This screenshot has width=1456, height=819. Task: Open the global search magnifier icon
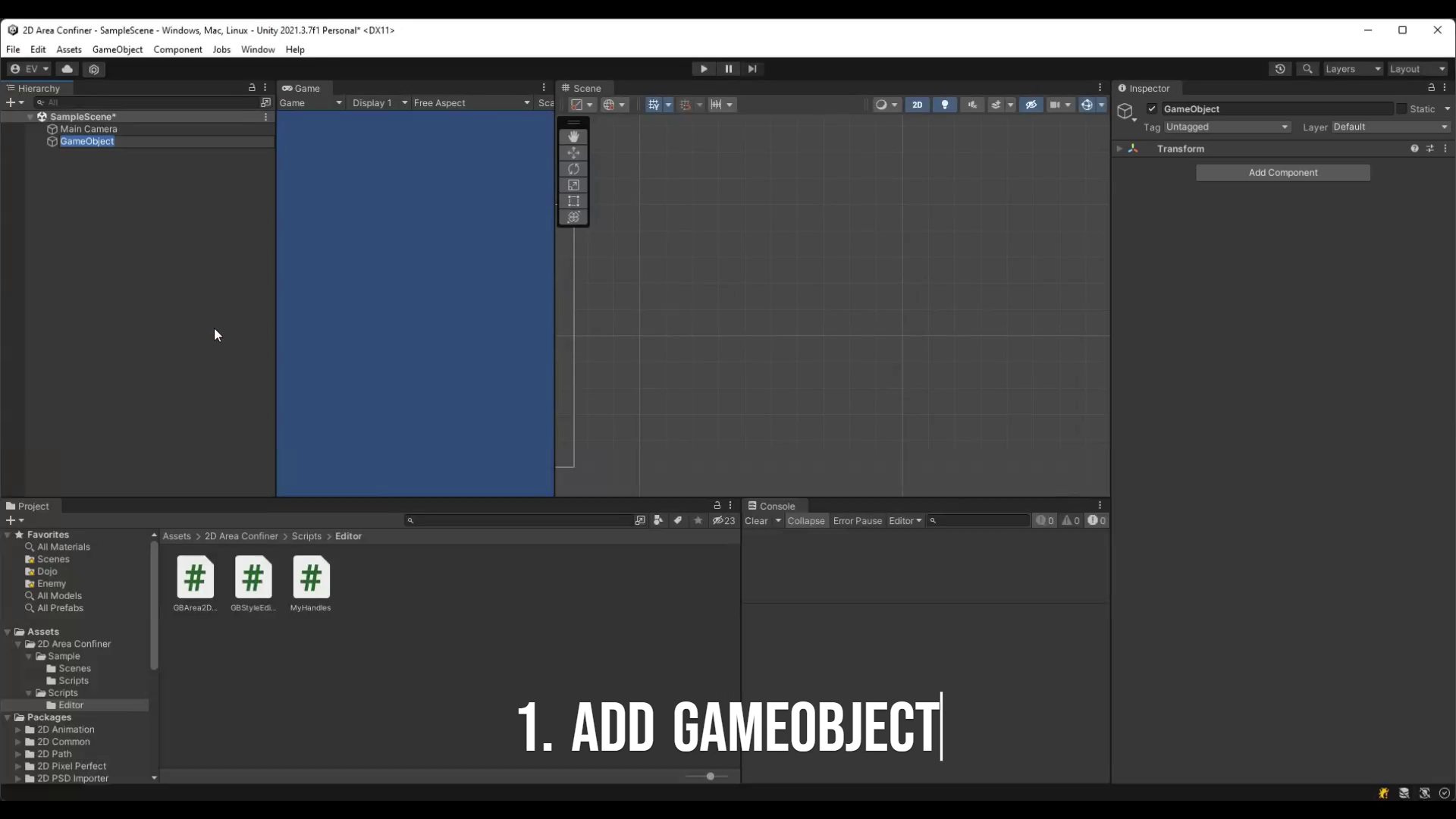(x=1307, y=69)
